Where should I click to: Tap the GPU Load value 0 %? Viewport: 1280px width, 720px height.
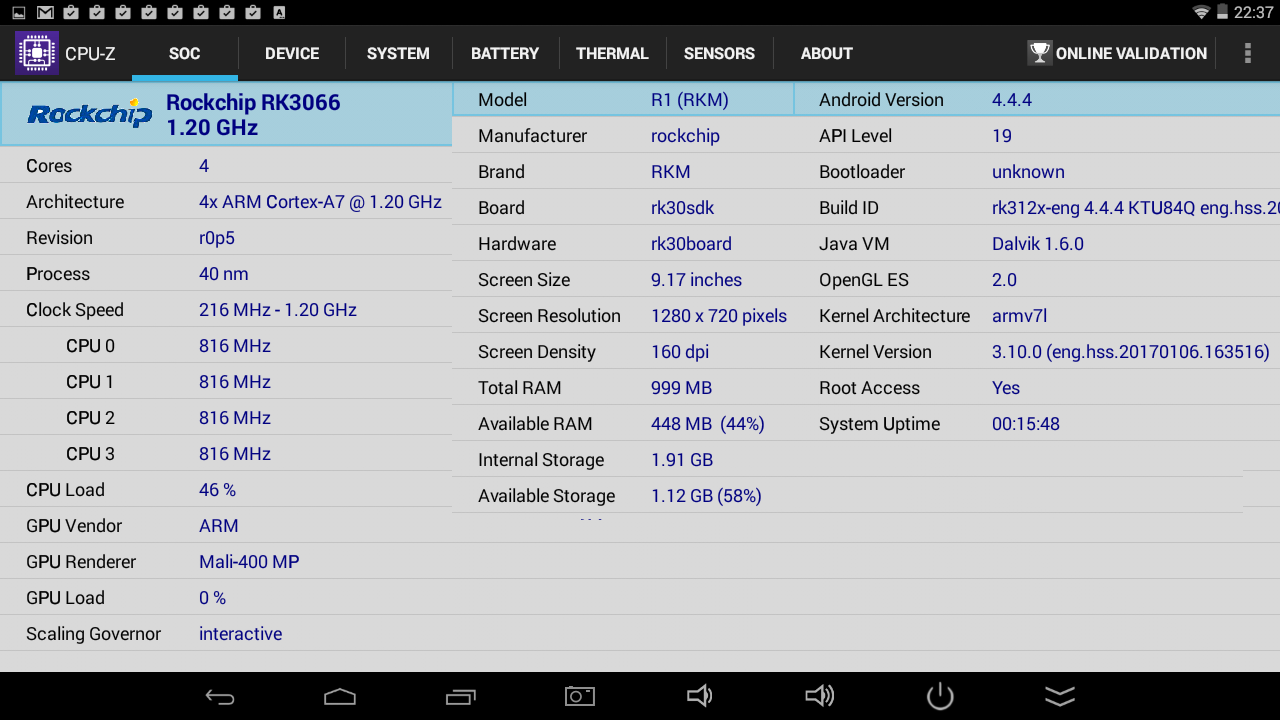[212, 598]
